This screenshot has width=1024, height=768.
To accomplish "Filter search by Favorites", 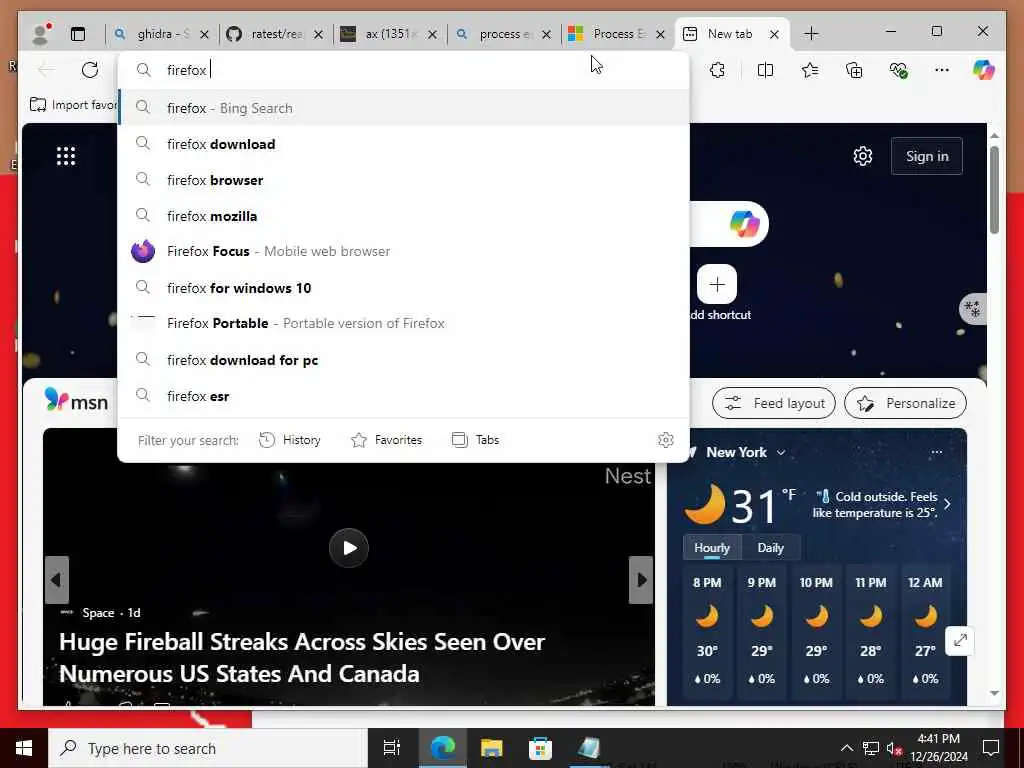I will (387, 440).
